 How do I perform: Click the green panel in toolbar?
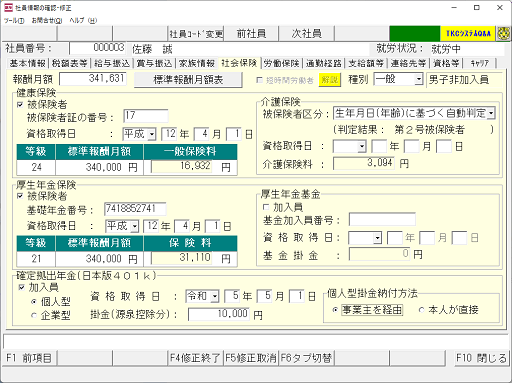[415, 34]
